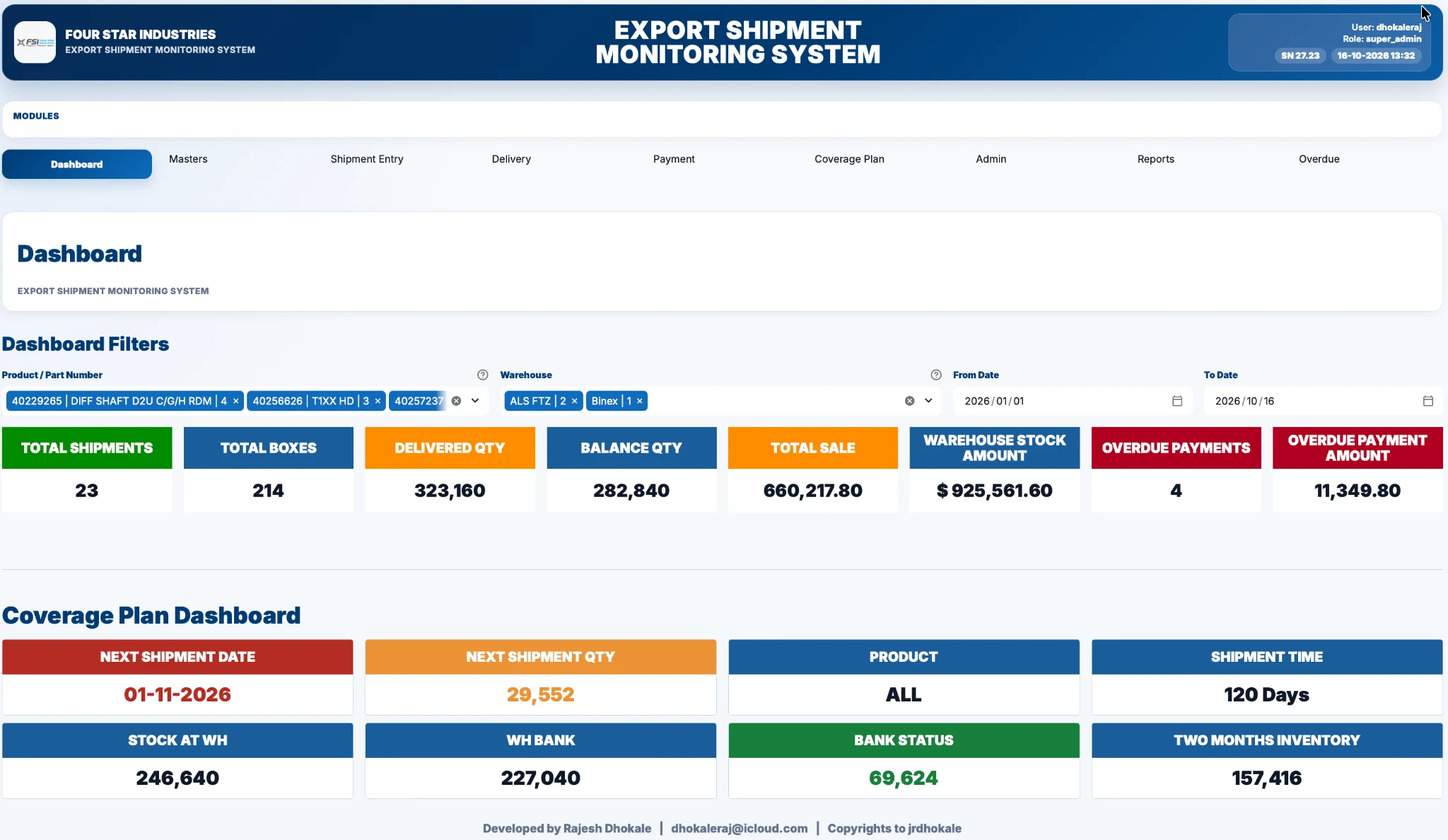The width and height of the screenshot is (1448, 840).
Task: Open the Warehouse filter help icon
Action: 936,375
